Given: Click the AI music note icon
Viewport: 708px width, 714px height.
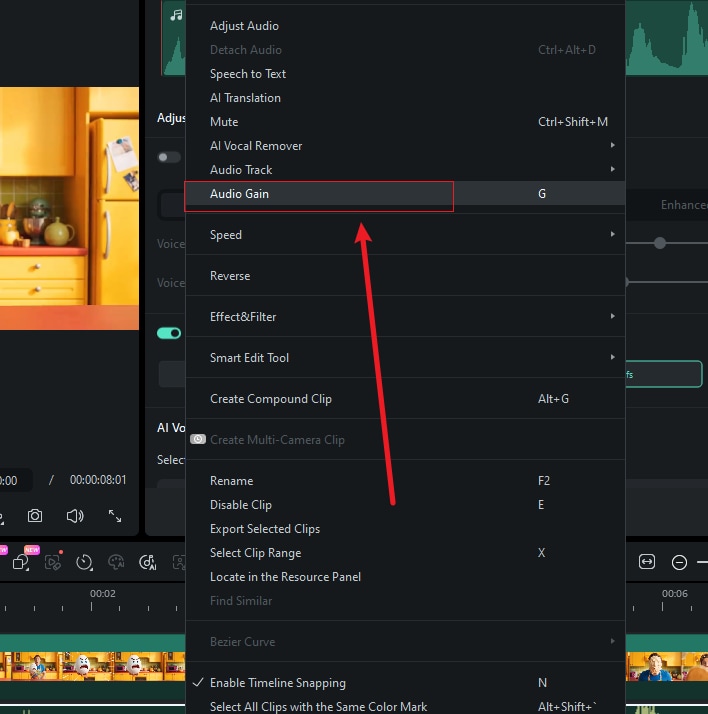Looking at the screenshot, I should [148, 562].
